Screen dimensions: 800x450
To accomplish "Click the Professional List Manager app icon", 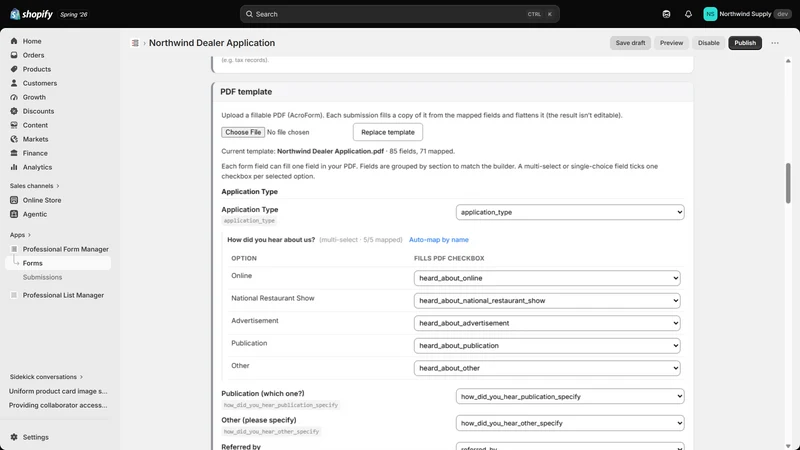I will pos(14,295).
